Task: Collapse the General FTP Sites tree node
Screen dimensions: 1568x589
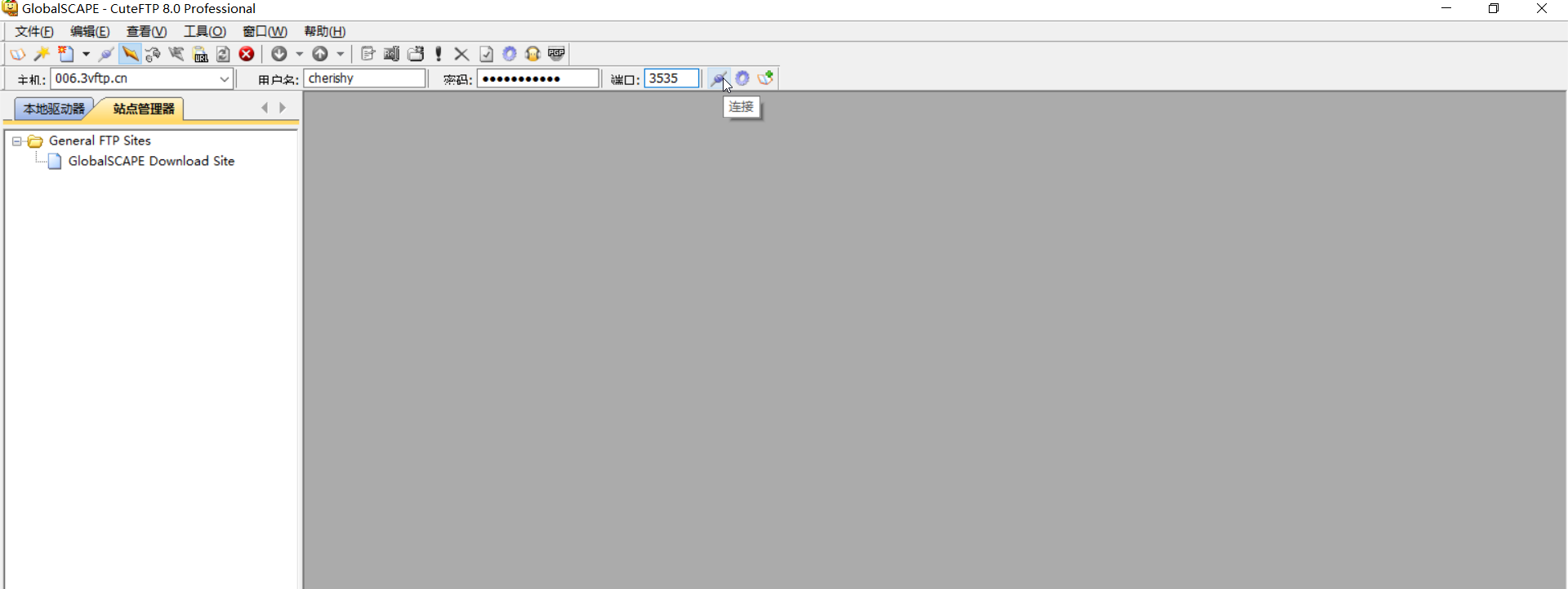Action: point(16,141)
